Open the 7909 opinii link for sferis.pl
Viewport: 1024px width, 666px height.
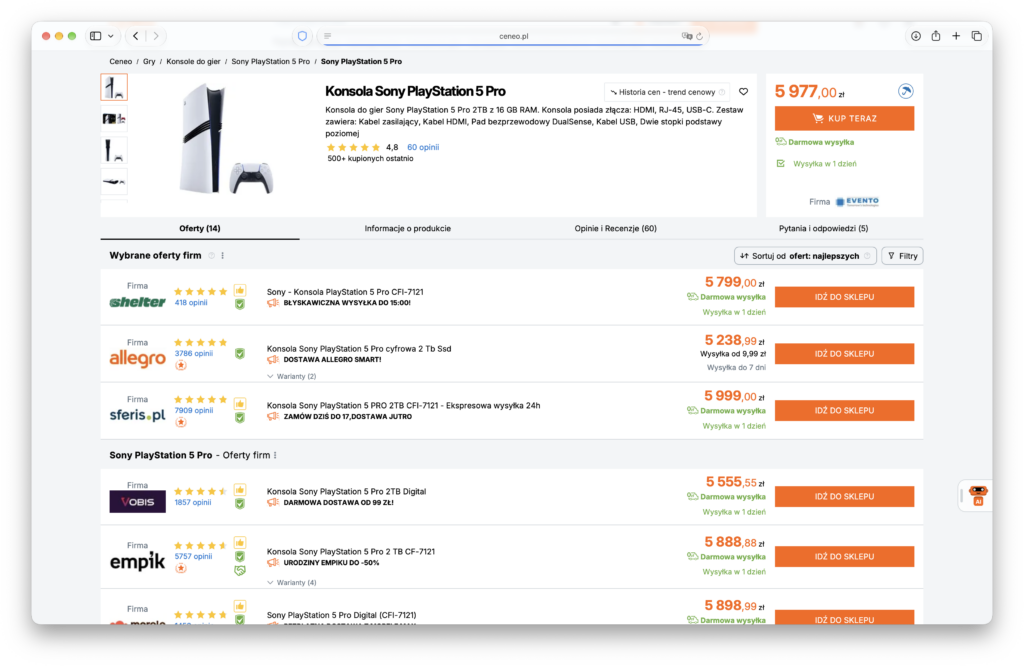coord(193,410)
